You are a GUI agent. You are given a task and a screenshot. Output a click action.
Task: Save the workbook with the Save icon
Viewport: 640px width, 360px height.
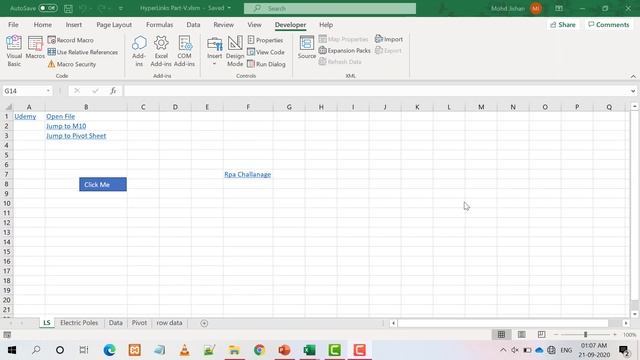point(68,8)
